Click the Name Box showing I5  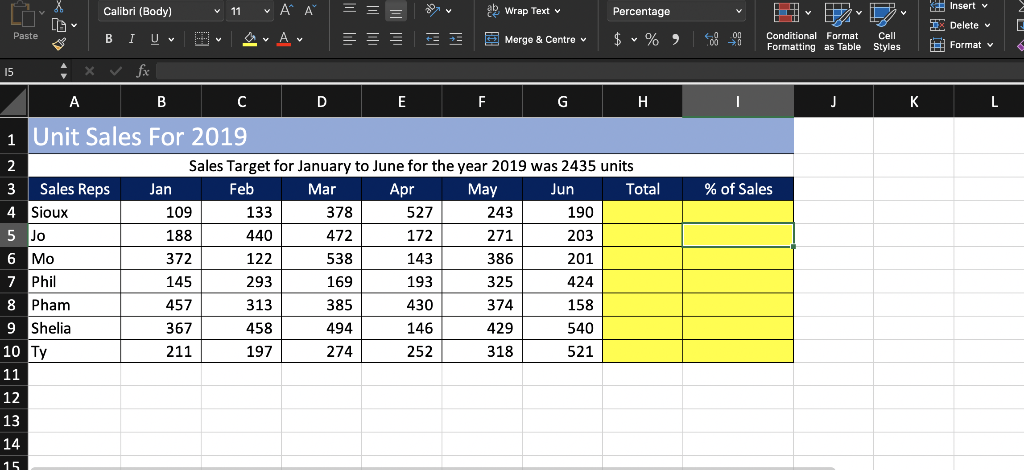point(29,71)
